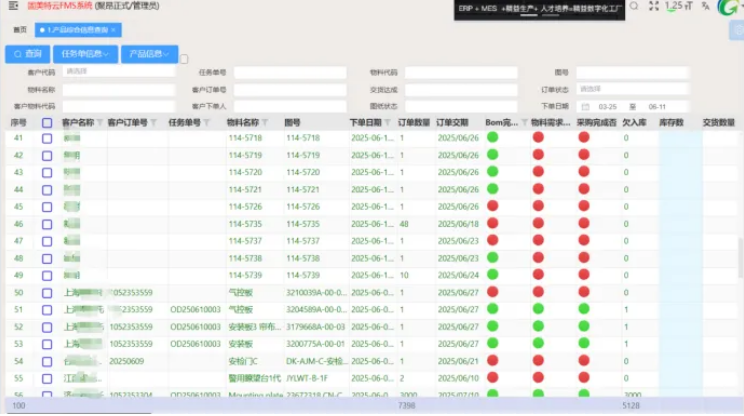Check the checkbox for row 41
The image size is (744, 416).
tap(47, 138)
